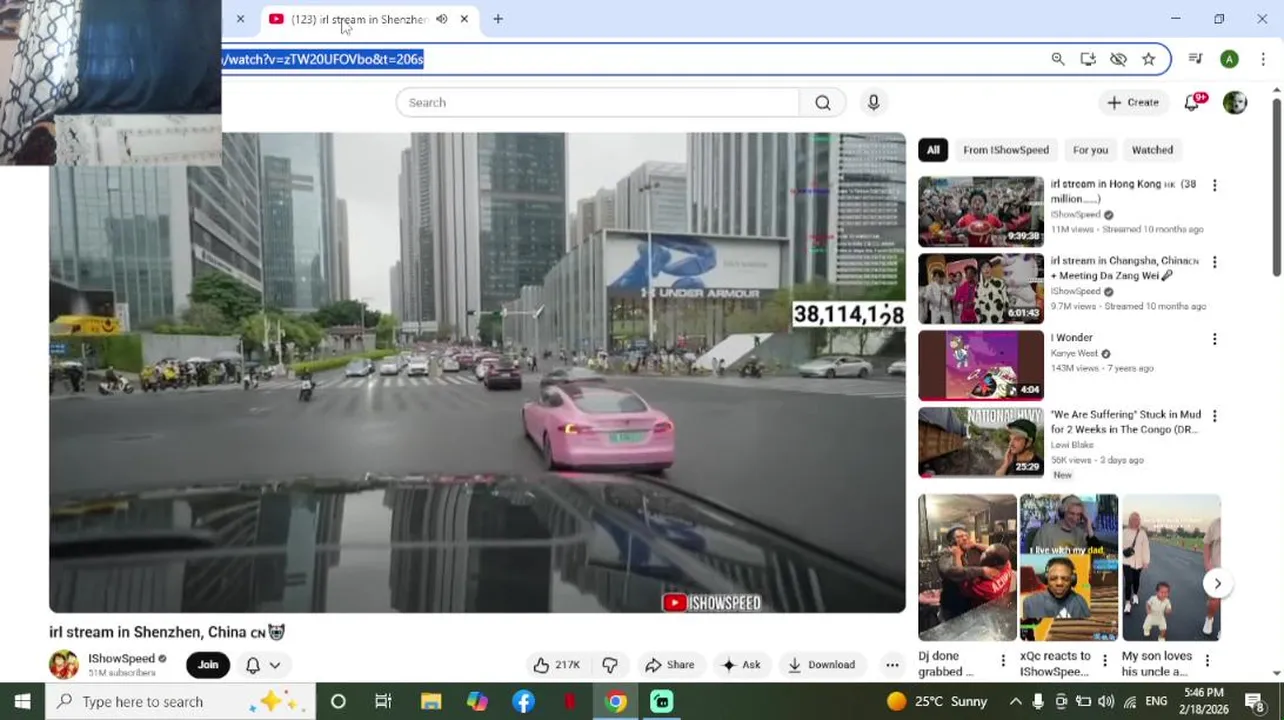The width and height of the screenshot is (1284, 720).
Task: Open the IShowSpeed channel avatar
Action: [x=64, y=665]
